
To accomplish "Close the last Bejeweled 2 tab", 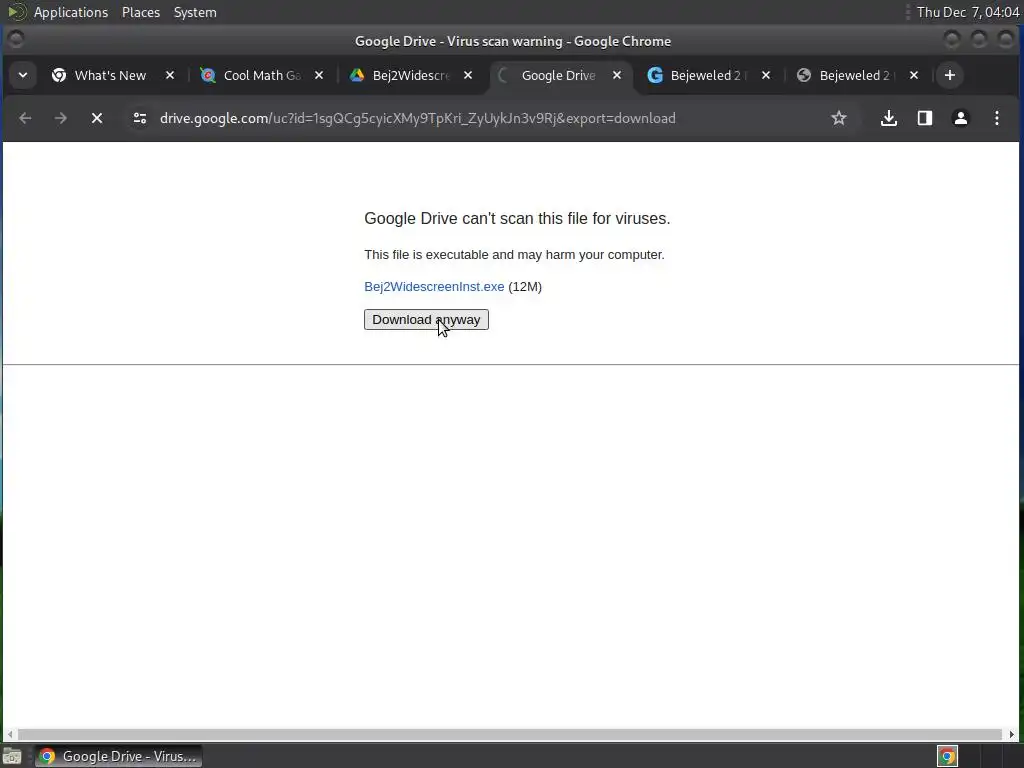I will tap(914, 75).
